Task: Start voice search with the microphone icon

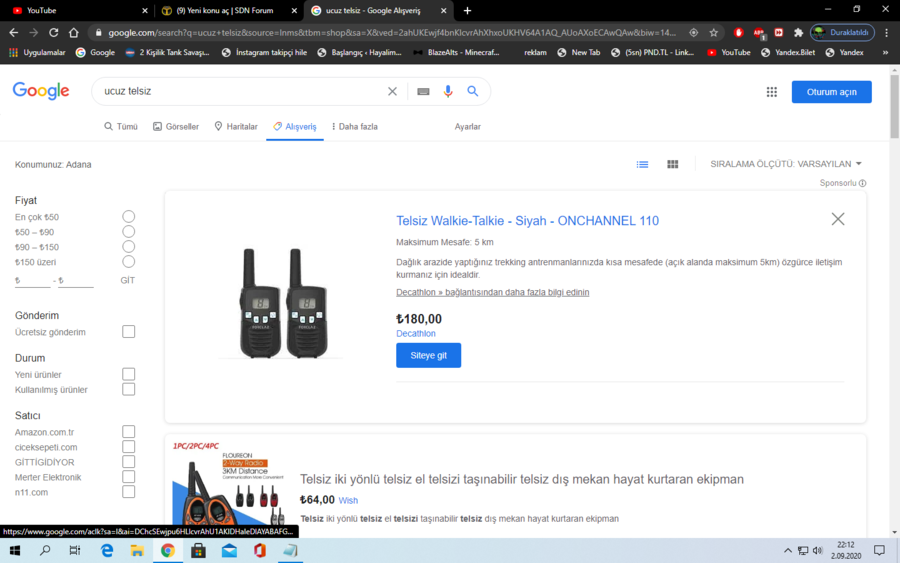Action: pos(448,91)
